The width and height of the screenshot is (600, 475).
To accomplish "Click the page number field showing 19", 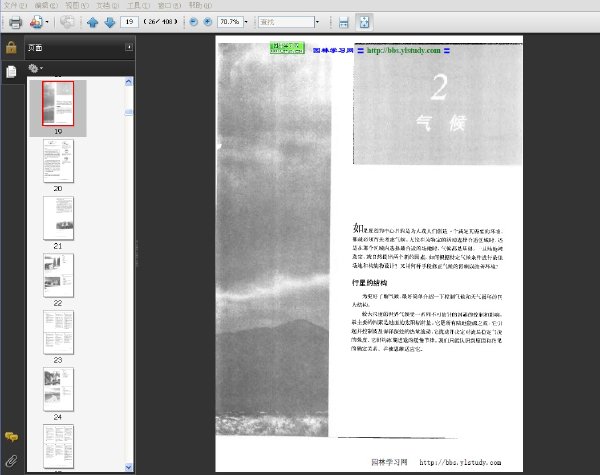I will click(129, 22).
